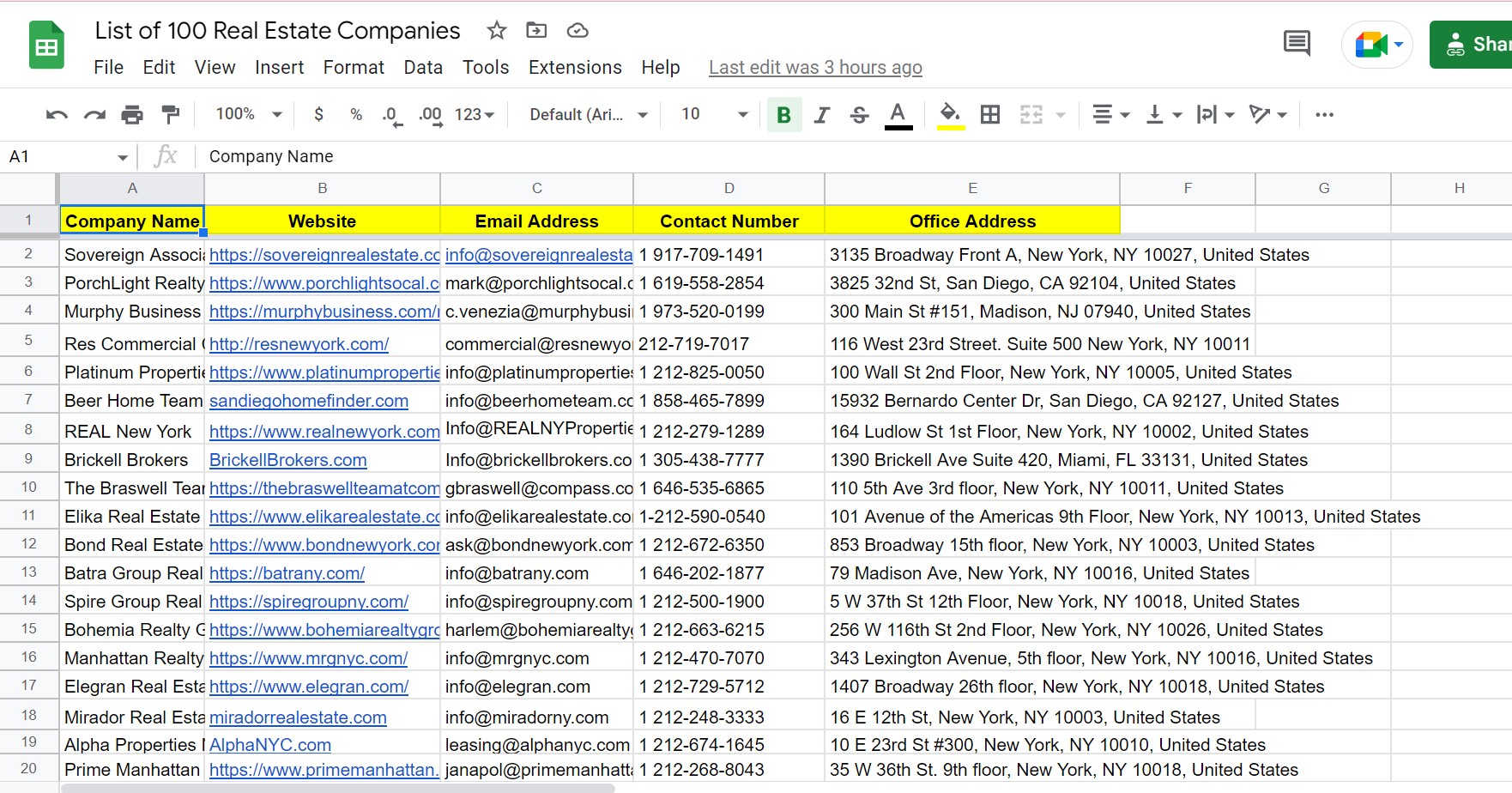1512x793 pixels.
Task: Activate the paint format tool
Action: pyautogui.click(x=171, y=114)
